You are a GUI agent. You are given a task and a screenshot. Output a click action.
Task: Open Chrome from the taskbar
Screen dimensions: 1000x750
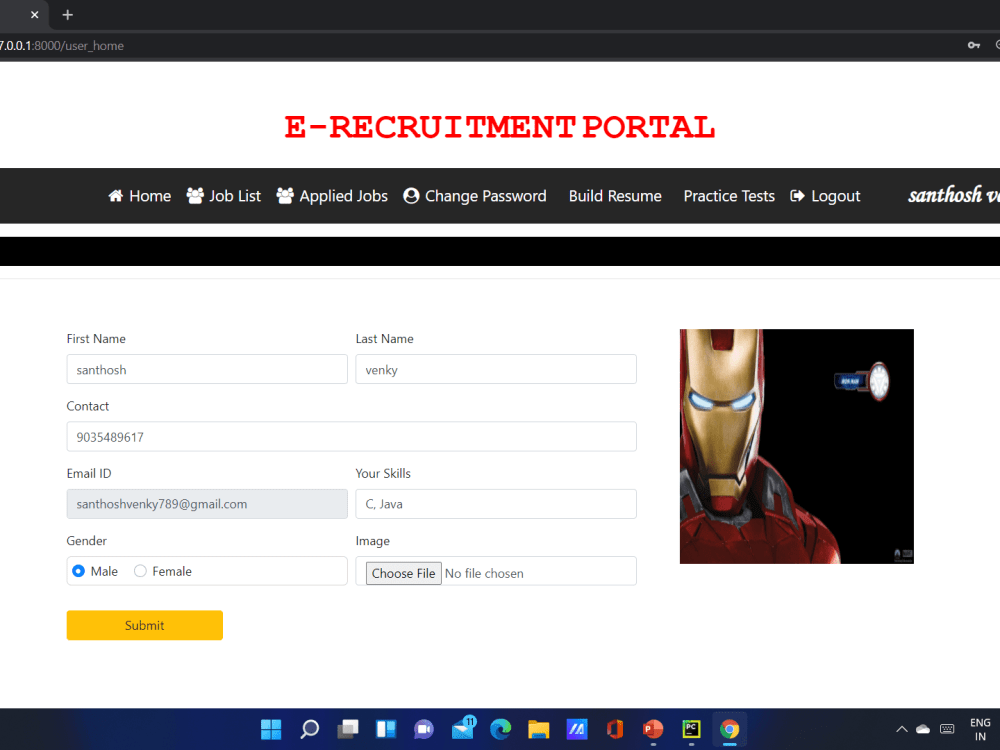pyautogui.click(x=729, y=729)
